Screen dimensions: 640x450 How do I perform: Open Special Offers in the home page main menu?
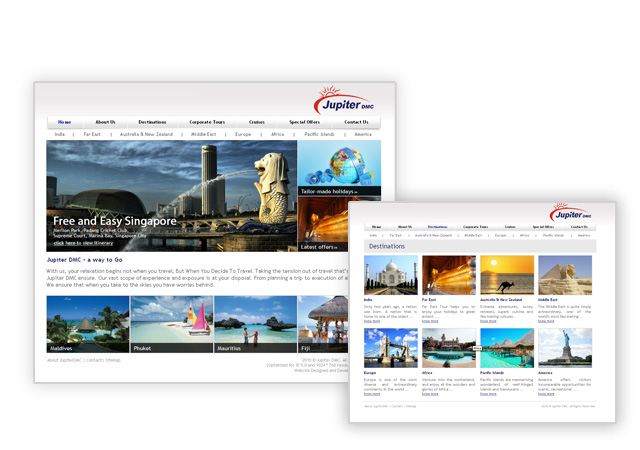click(304, 122)
